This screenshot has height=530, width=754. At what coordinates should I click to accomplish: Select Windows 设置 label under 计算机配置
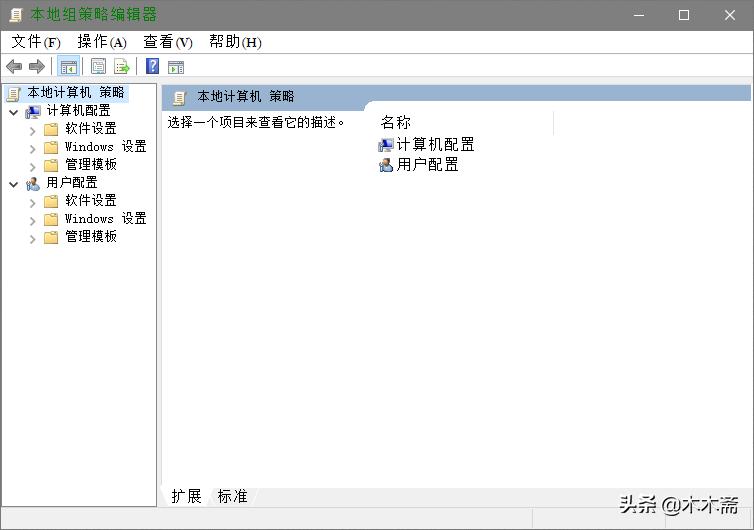click(x=105, y=146)
